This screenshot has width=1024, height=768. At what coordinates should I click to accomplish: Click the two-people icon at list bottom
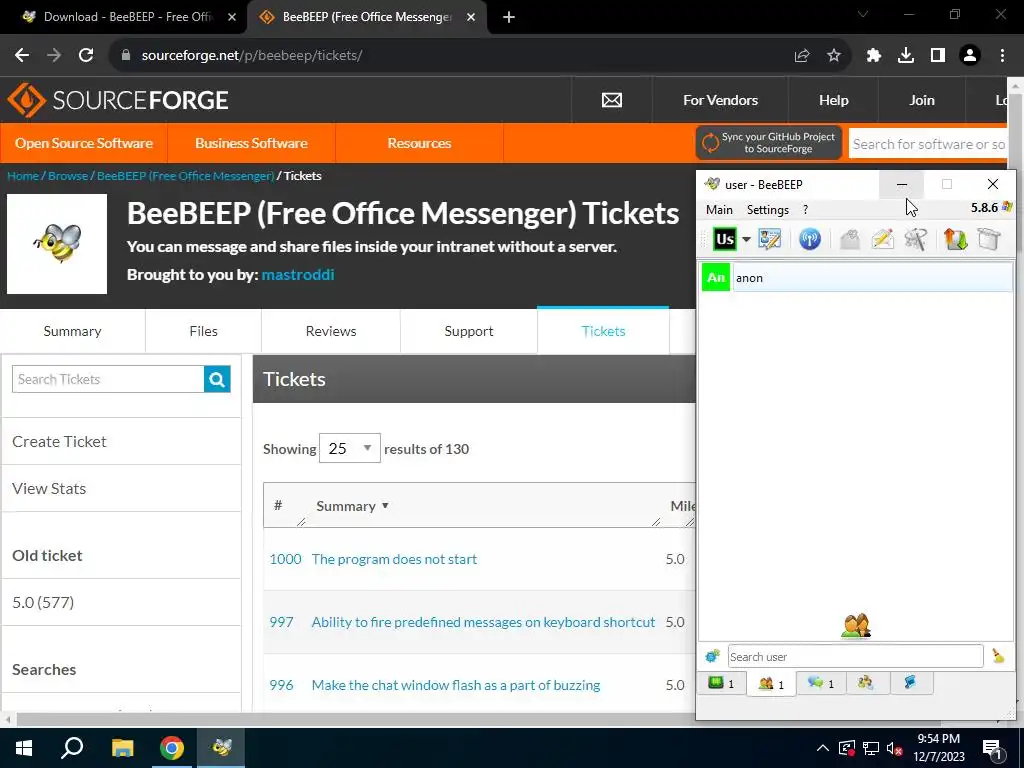(x=856, y=626)
